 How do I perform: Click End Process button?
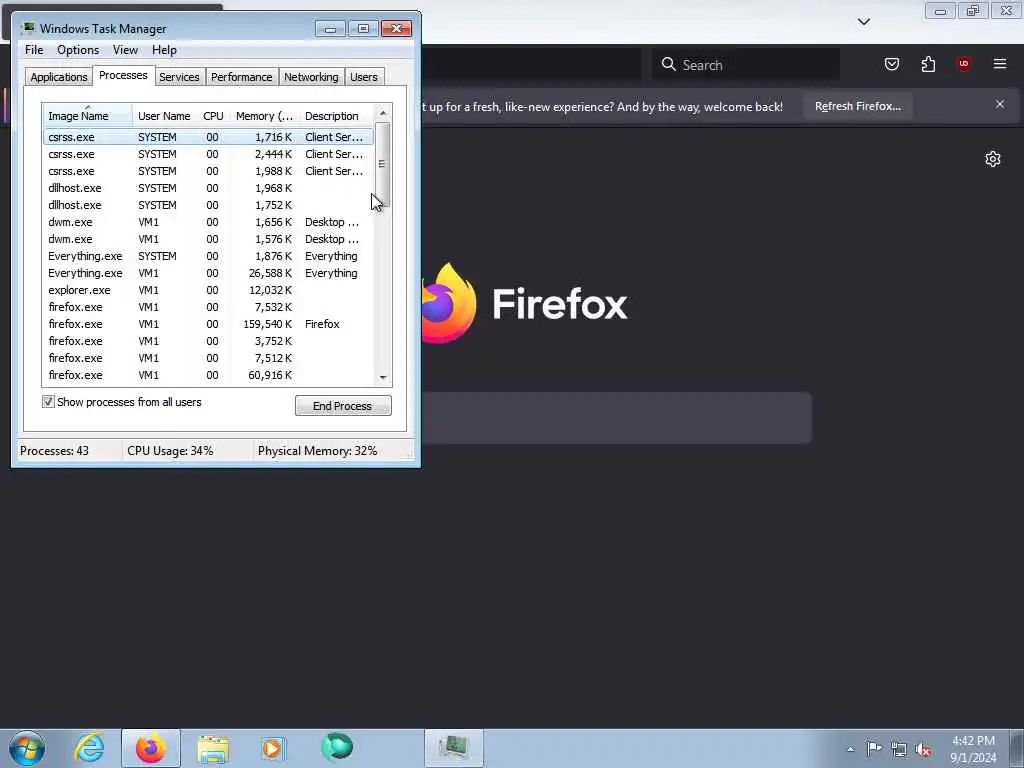click(343, 406)
